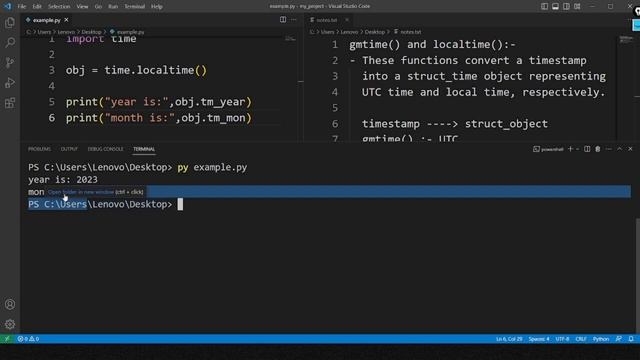Select the powershell terminal label

tap(548, 149)
